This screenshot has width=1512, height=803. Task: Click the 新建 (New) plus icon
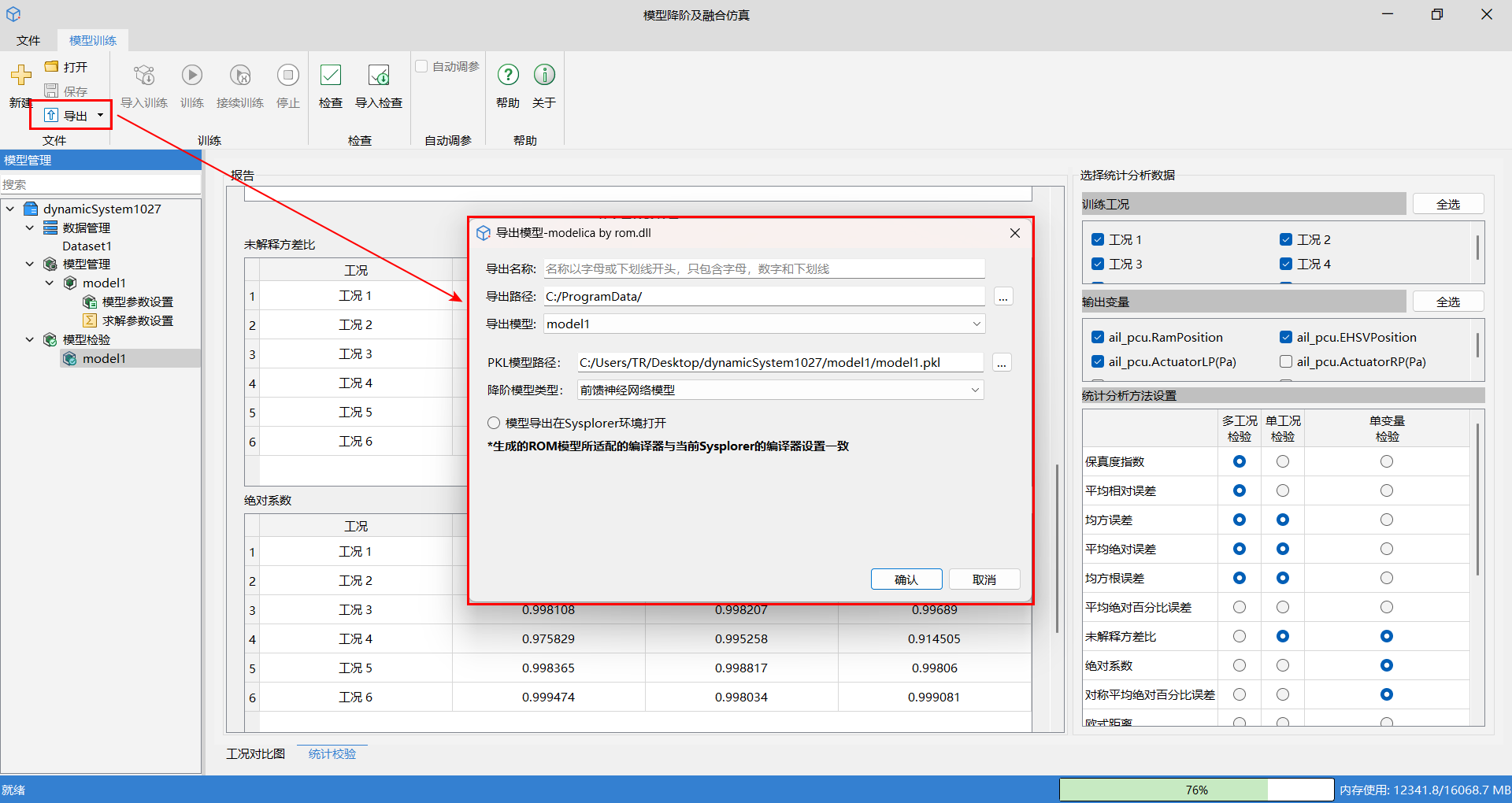point(21,76)
